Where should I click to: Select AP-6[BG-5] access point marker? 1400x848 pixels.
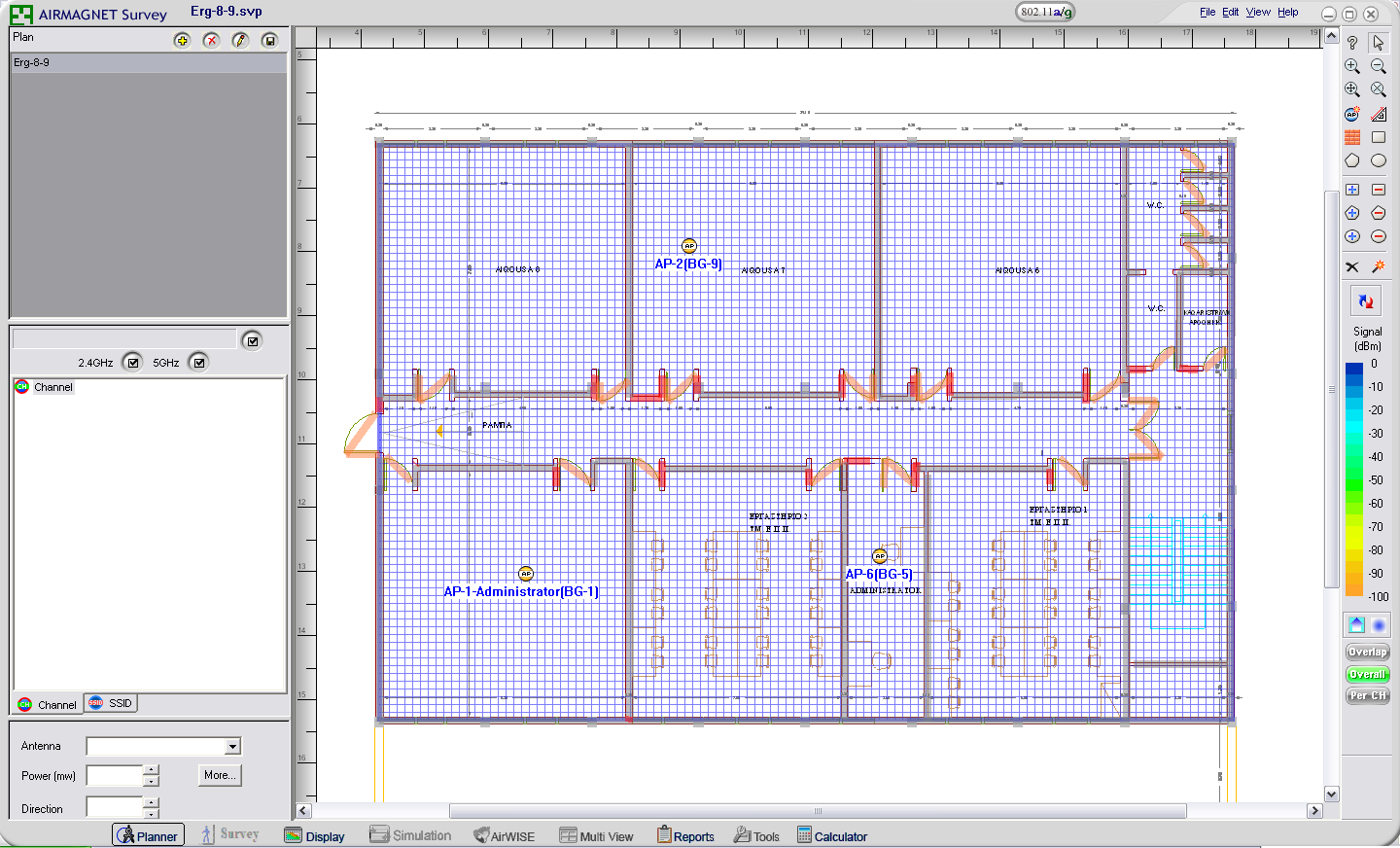click(x=880, y=556)
